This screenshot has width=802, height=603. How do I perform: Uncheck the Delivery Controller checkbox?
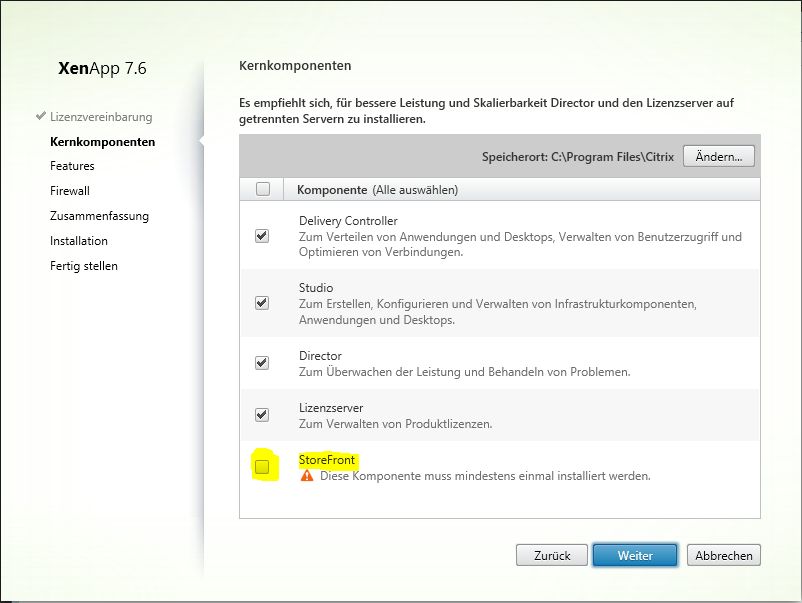262,236
